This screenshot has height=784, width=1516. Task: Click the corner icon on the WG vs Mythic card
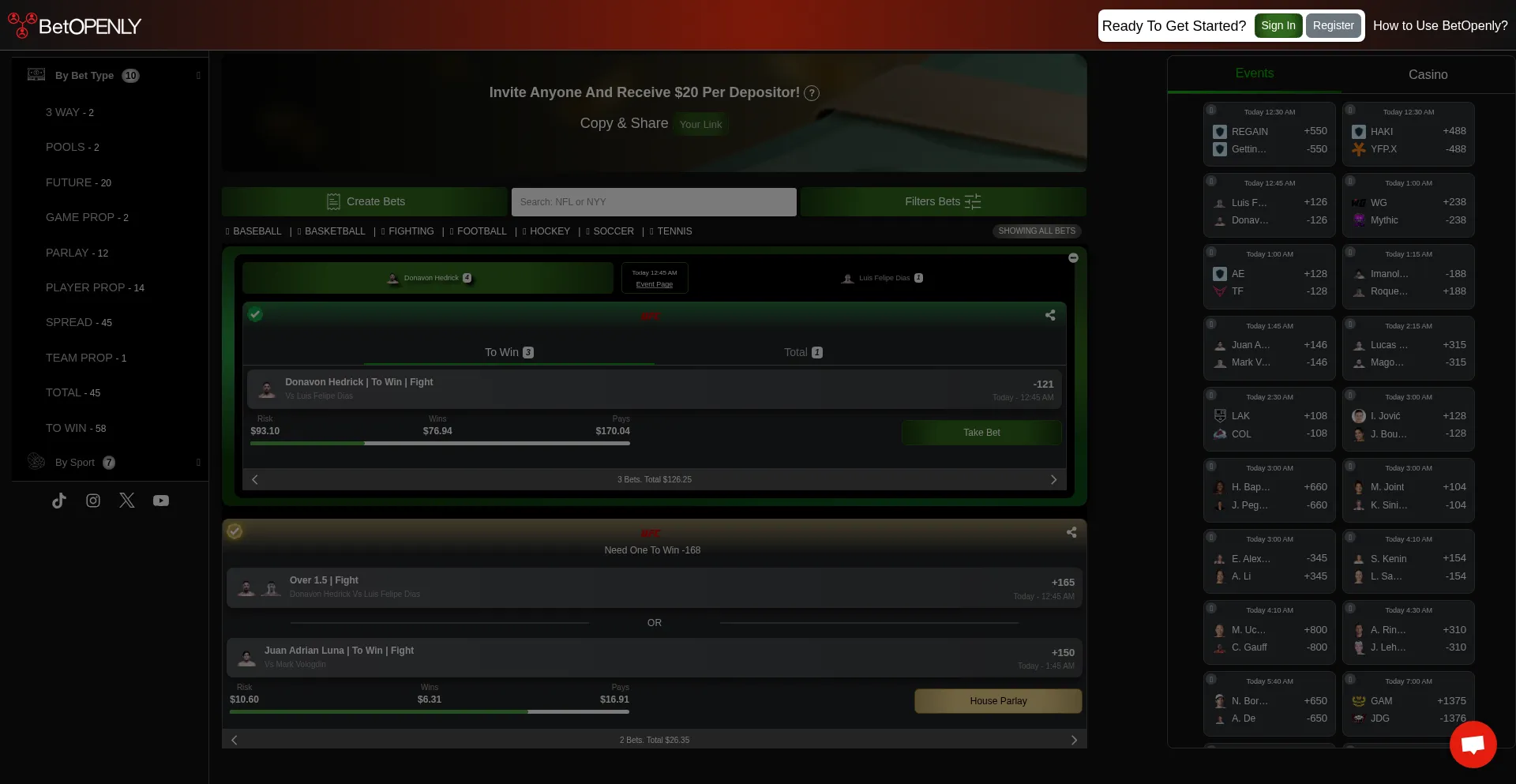(x=1350, y=181)
